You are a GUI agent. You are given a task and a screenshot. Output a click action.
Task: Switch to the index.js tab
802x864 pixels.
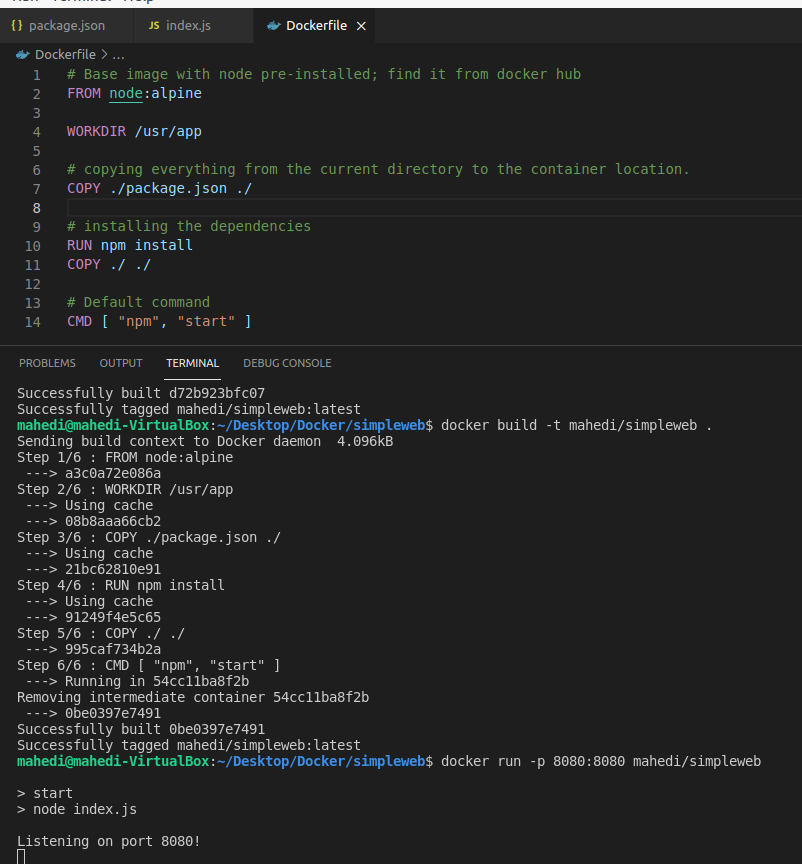193,25
